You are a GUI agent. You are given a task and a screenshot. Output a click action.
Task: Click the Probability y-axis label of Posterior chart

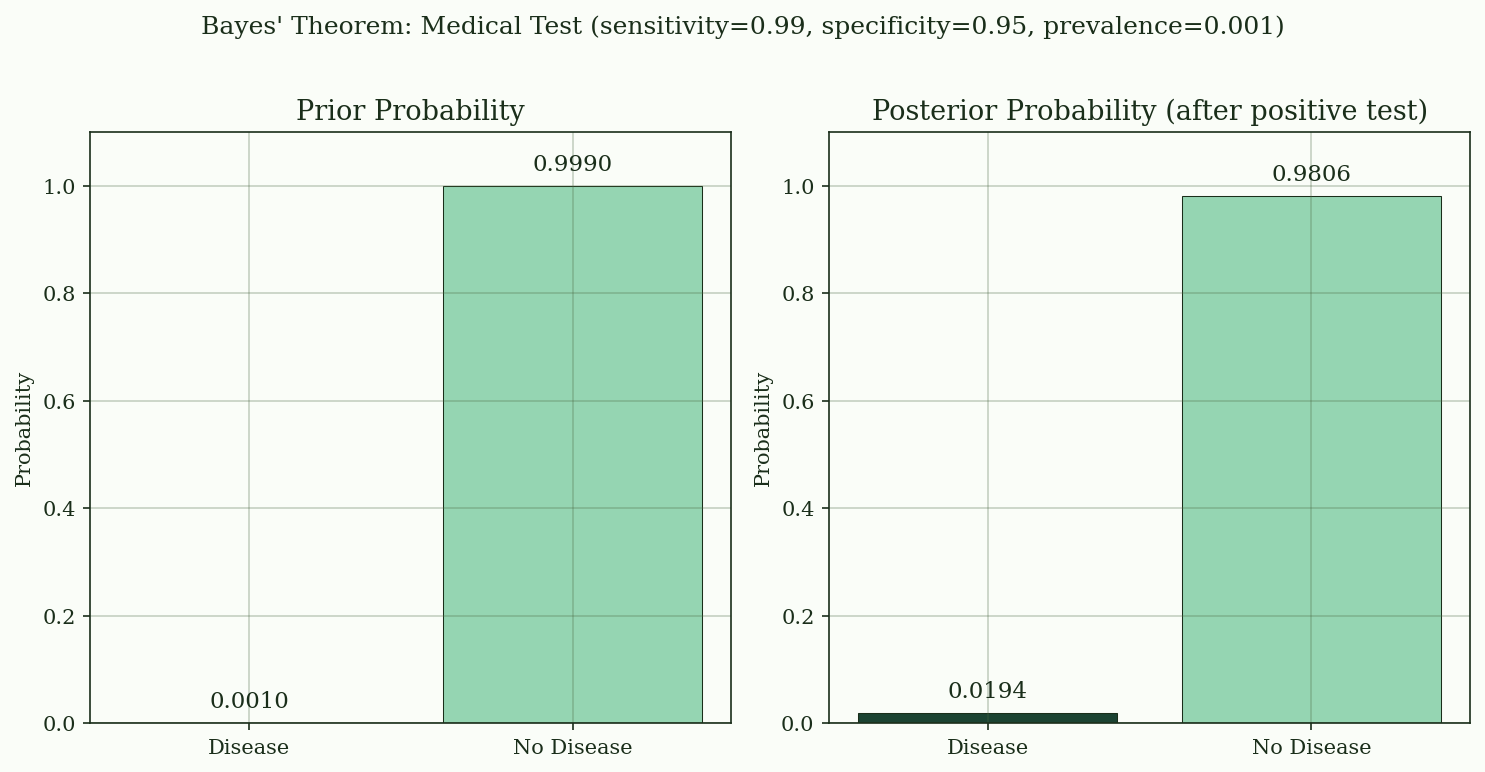pyautogui.click(x=763, y=429)
